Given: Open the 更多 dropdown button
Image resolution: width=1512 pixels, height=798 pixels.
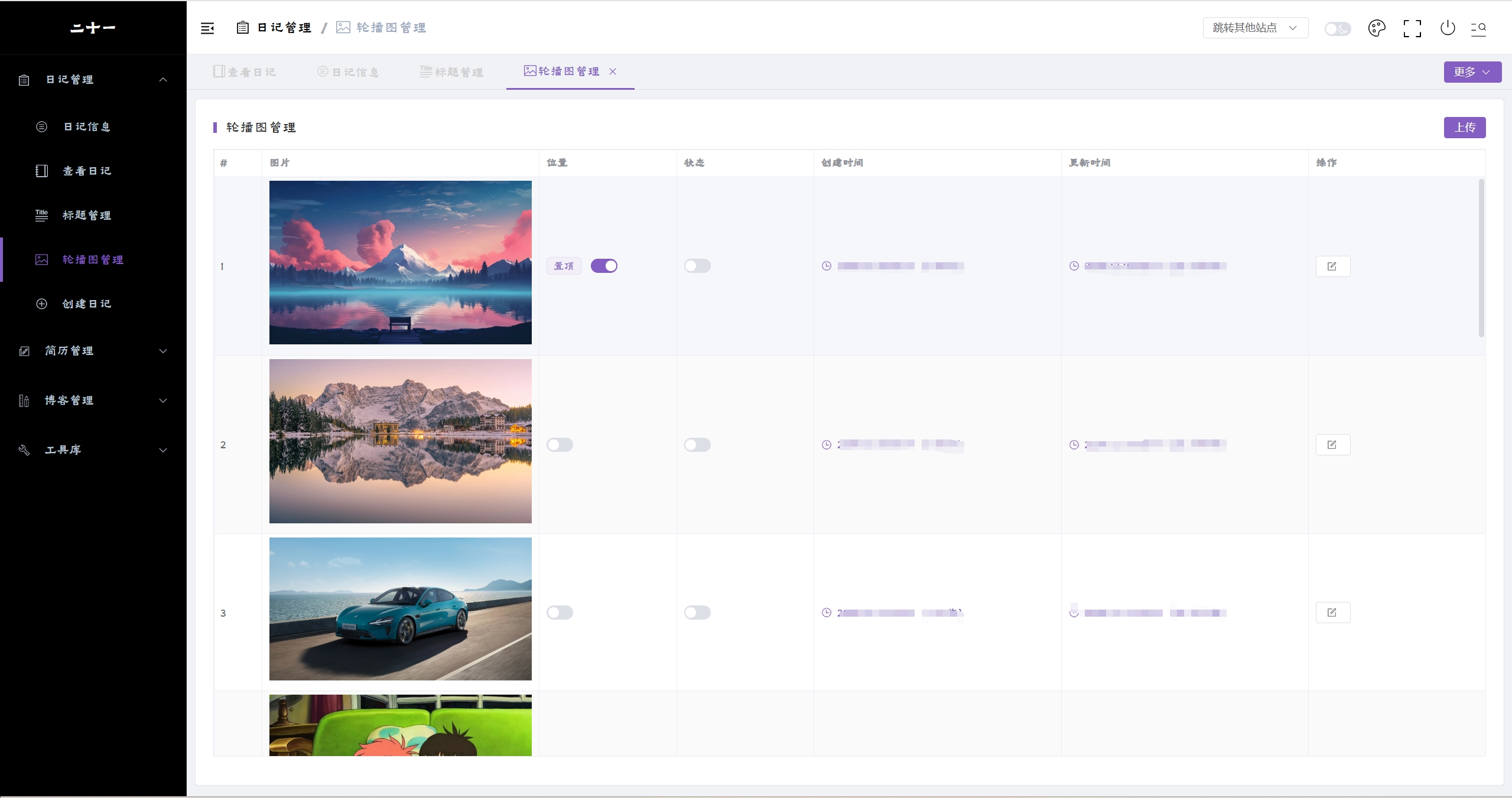Looking at the screenshot, I should pyautogui.click(x=1472, y=72).
